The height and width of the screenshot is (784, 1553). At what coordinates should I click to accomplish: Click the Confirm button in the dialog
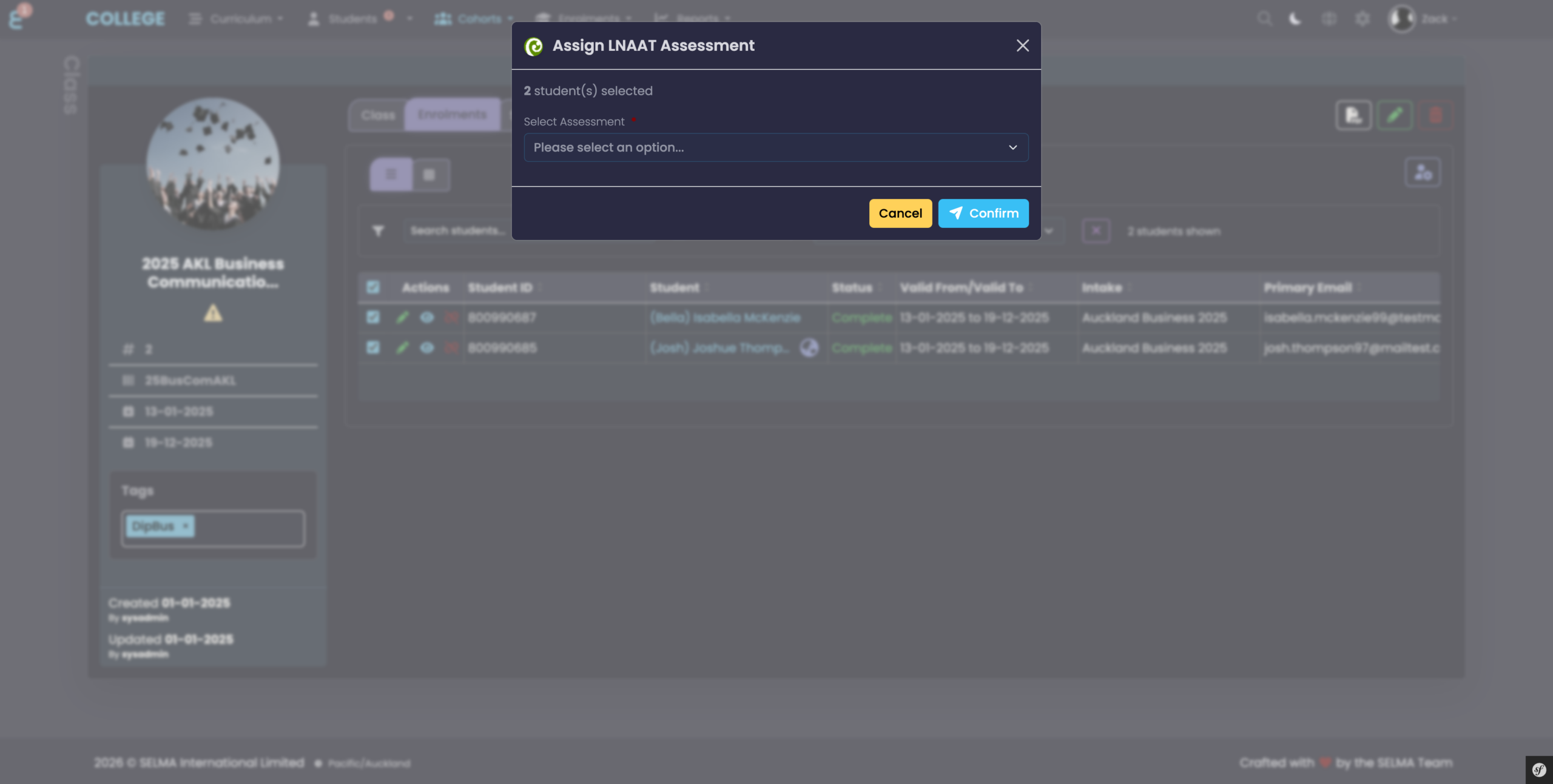pyautogui.click(x=983, y=213)
